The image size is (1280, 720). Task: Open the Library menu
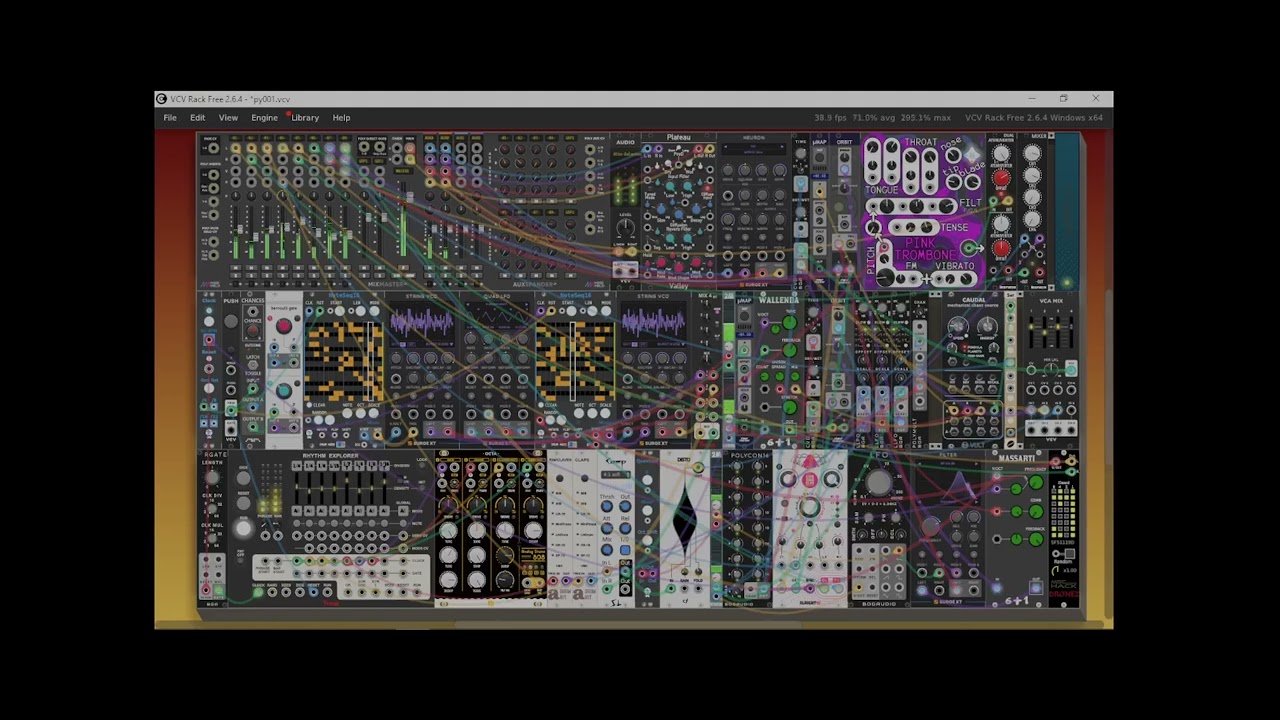click(305, 118)
